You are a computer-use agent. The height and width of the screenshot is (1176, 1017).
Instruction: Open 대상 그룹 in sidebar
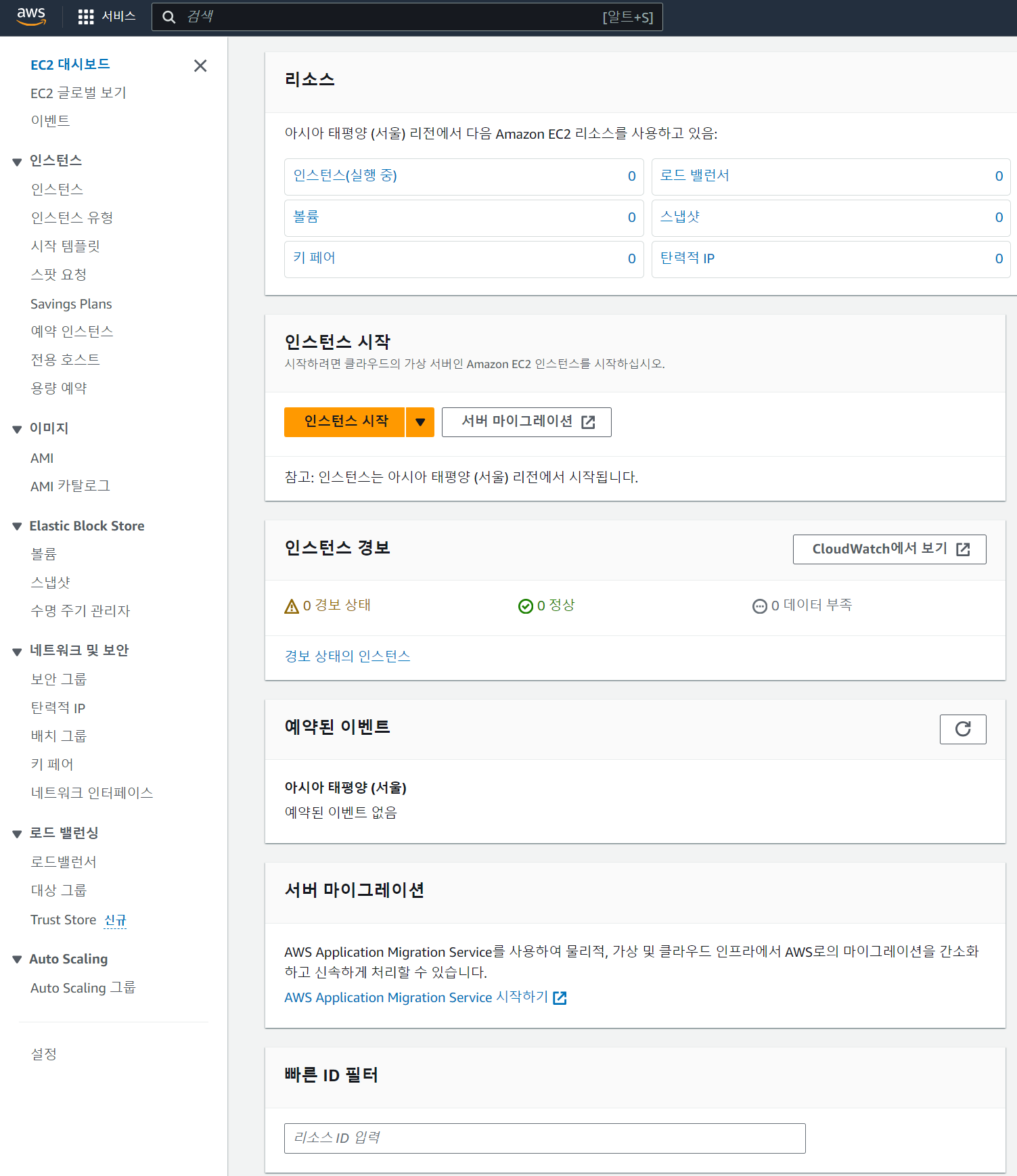(x=59, y=890)
